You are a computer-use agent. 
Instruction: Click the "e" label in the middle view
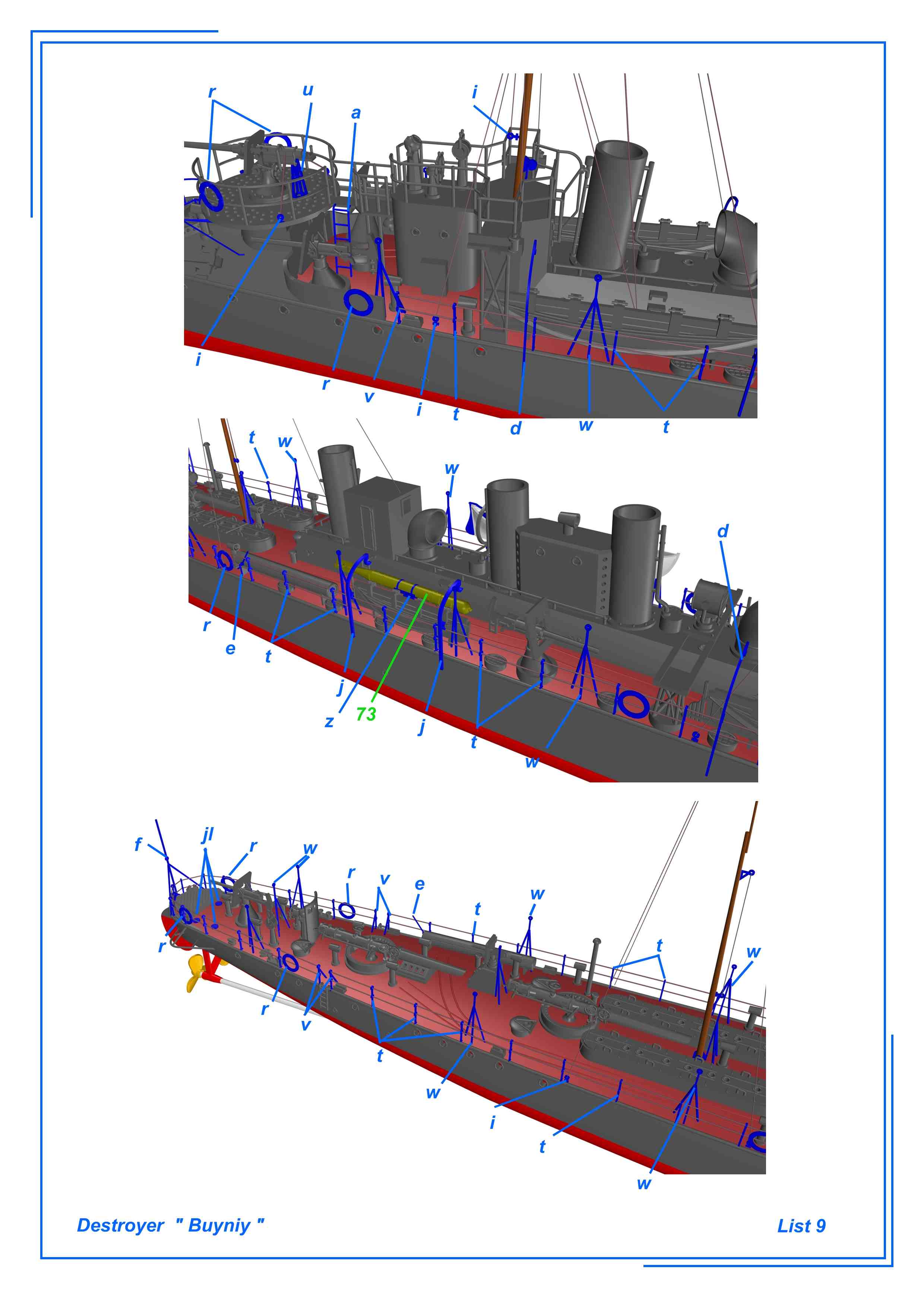pos(230,649)
